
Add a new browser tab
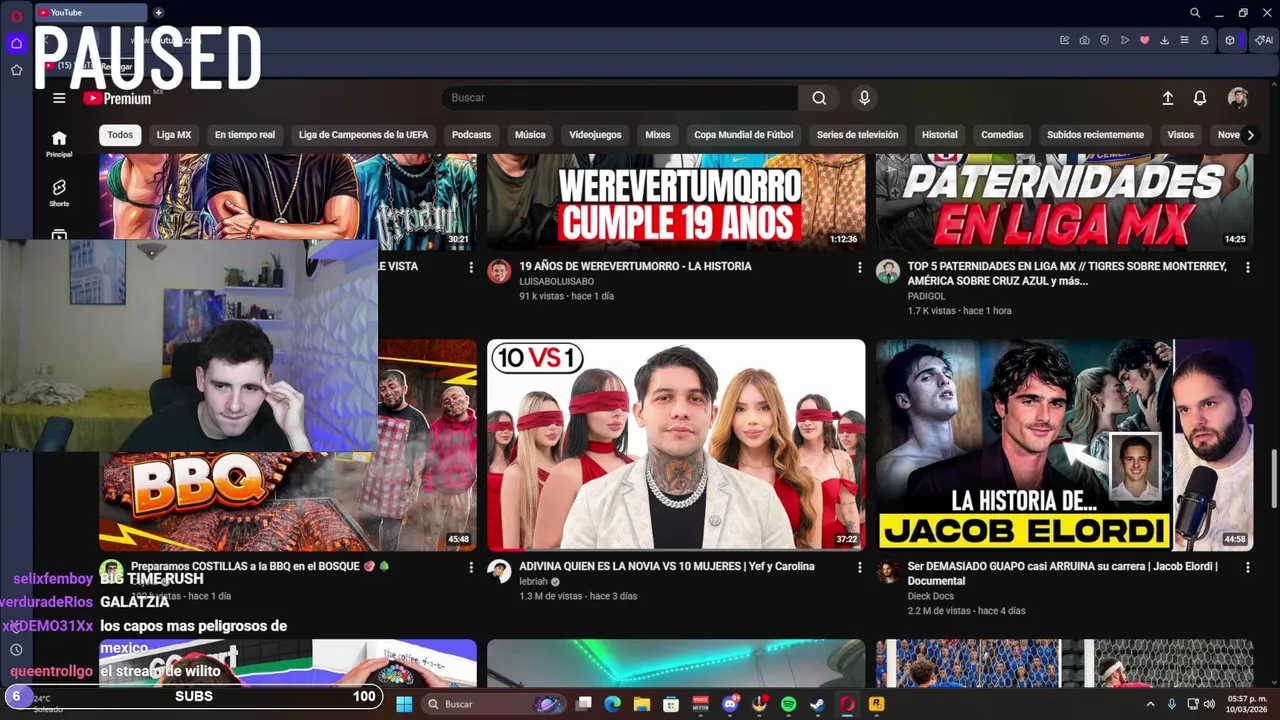click(158, 13)
